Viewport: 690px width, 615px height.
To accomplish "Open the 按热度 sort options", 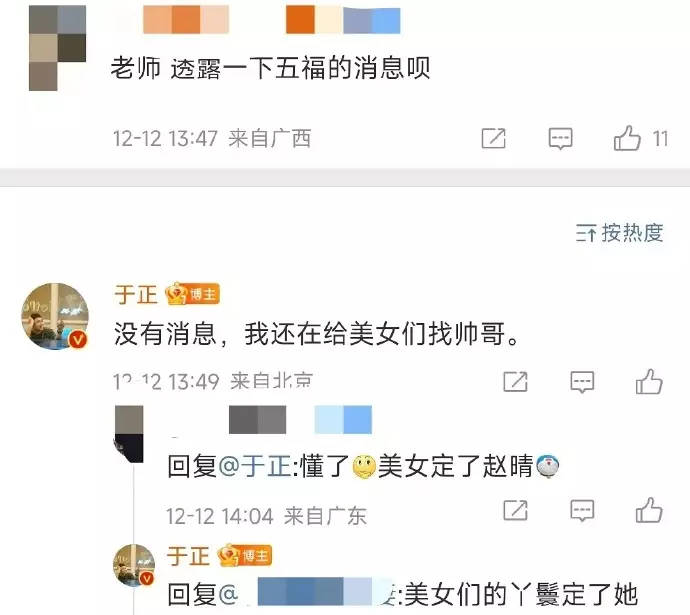I will [x=619, y=233].
